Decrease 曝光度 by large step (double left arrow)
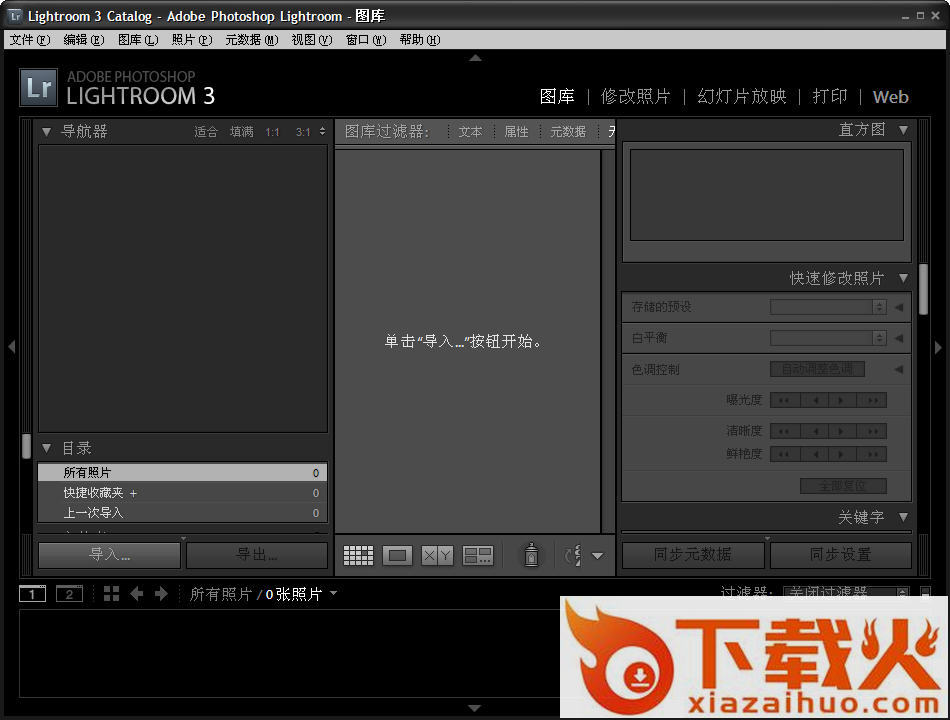This screenshot has width=950, height=720. pyautogui.click(x=785, y=400)
